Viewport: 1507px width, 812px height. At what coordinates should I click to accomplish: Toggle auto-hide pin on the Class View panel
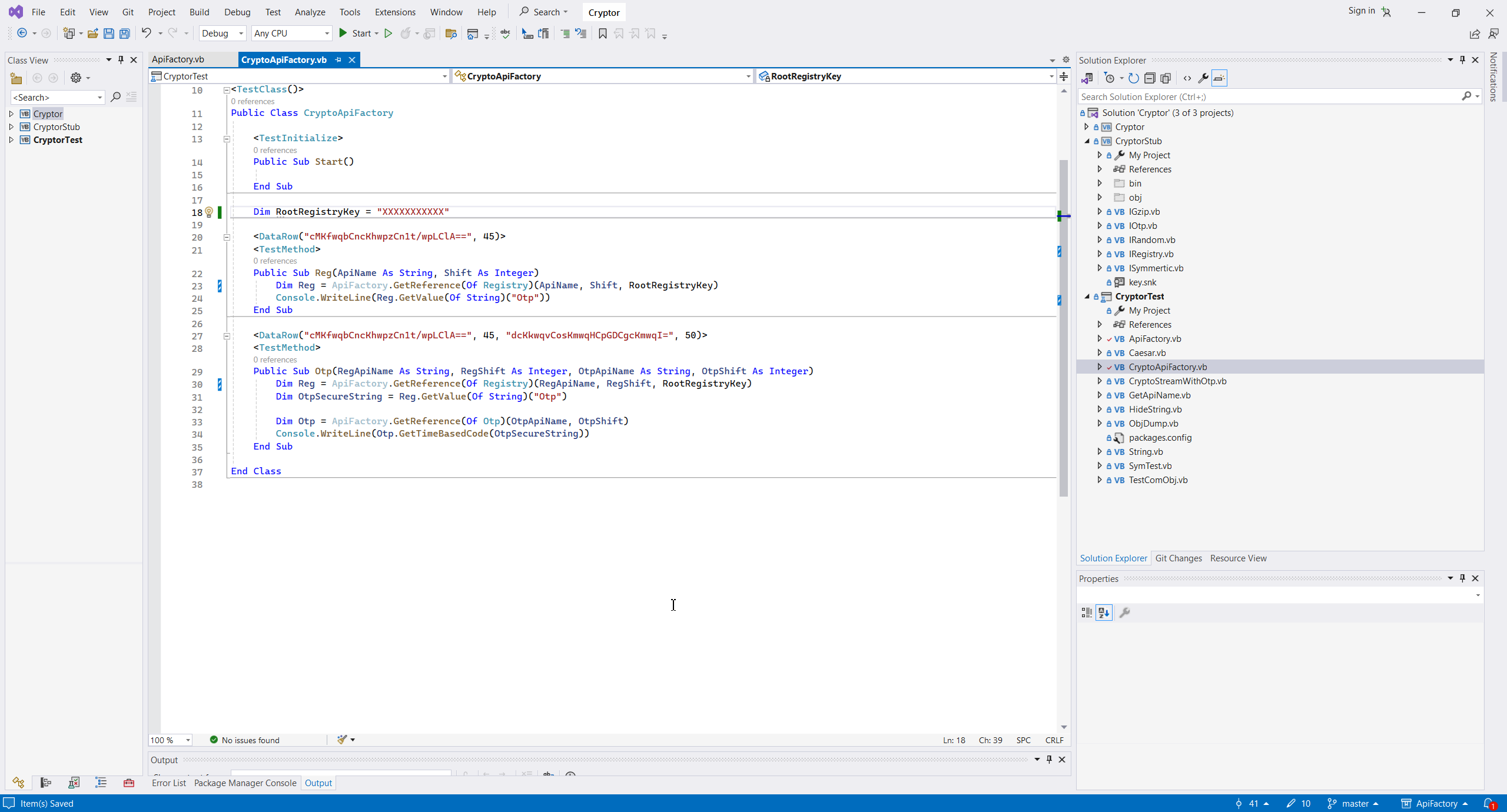(x=121, y=59)
